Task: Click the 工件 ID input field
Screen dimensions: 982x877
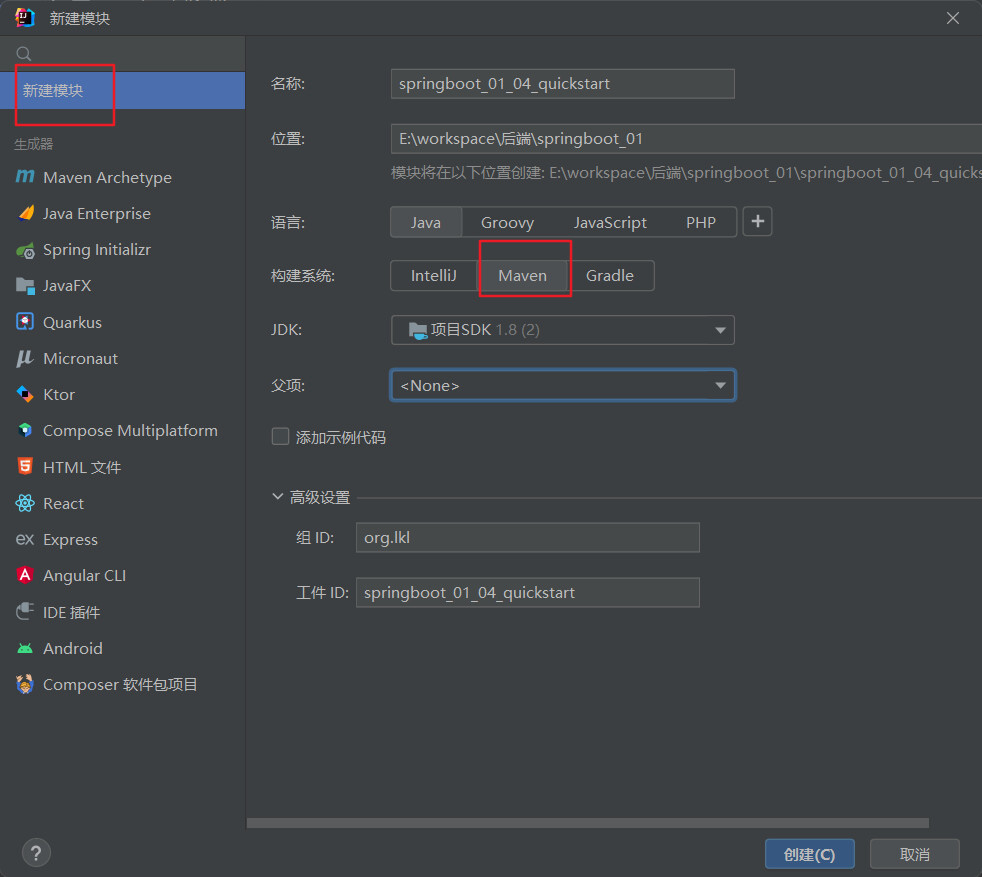Action: [x=527, y=593]
